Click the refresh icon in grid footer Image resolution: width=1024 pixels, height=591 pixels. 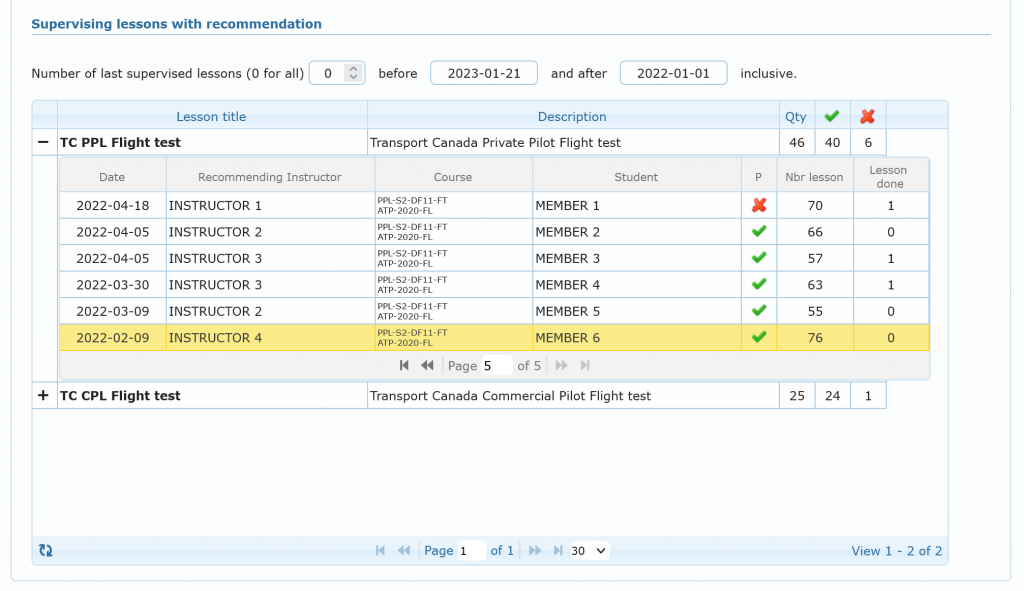[x=45, y=551]
